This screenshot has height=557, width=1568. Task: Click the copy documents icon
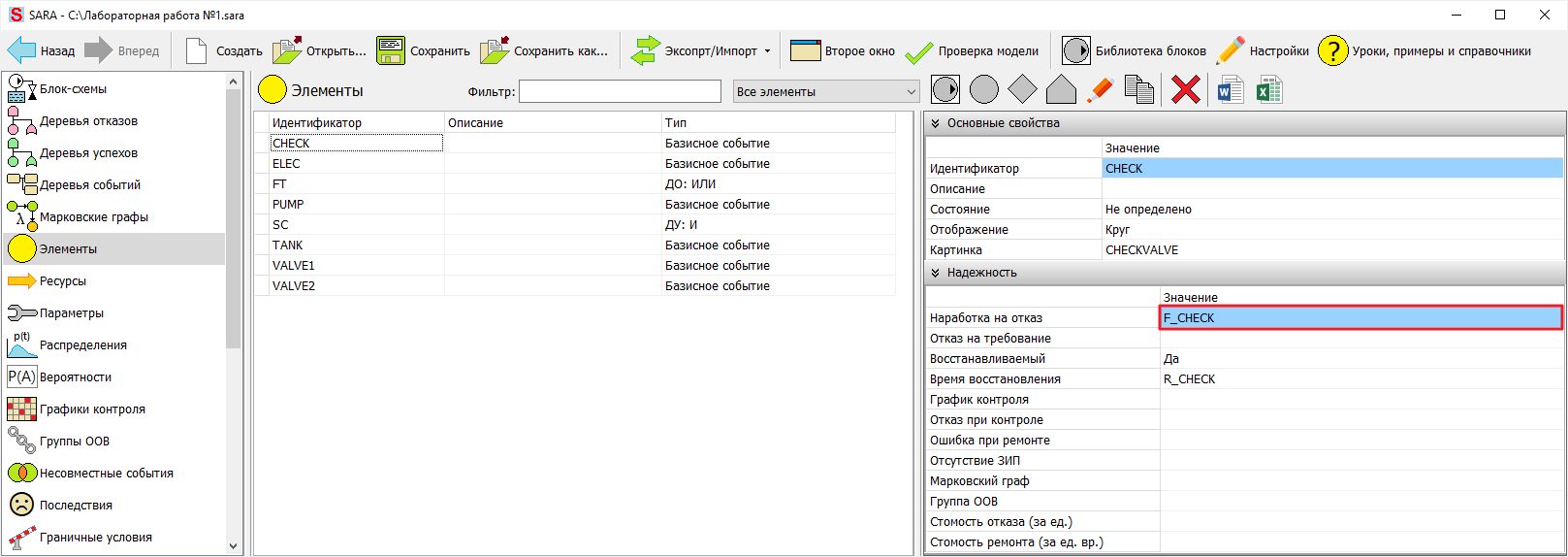click(x=1138, y=90)
